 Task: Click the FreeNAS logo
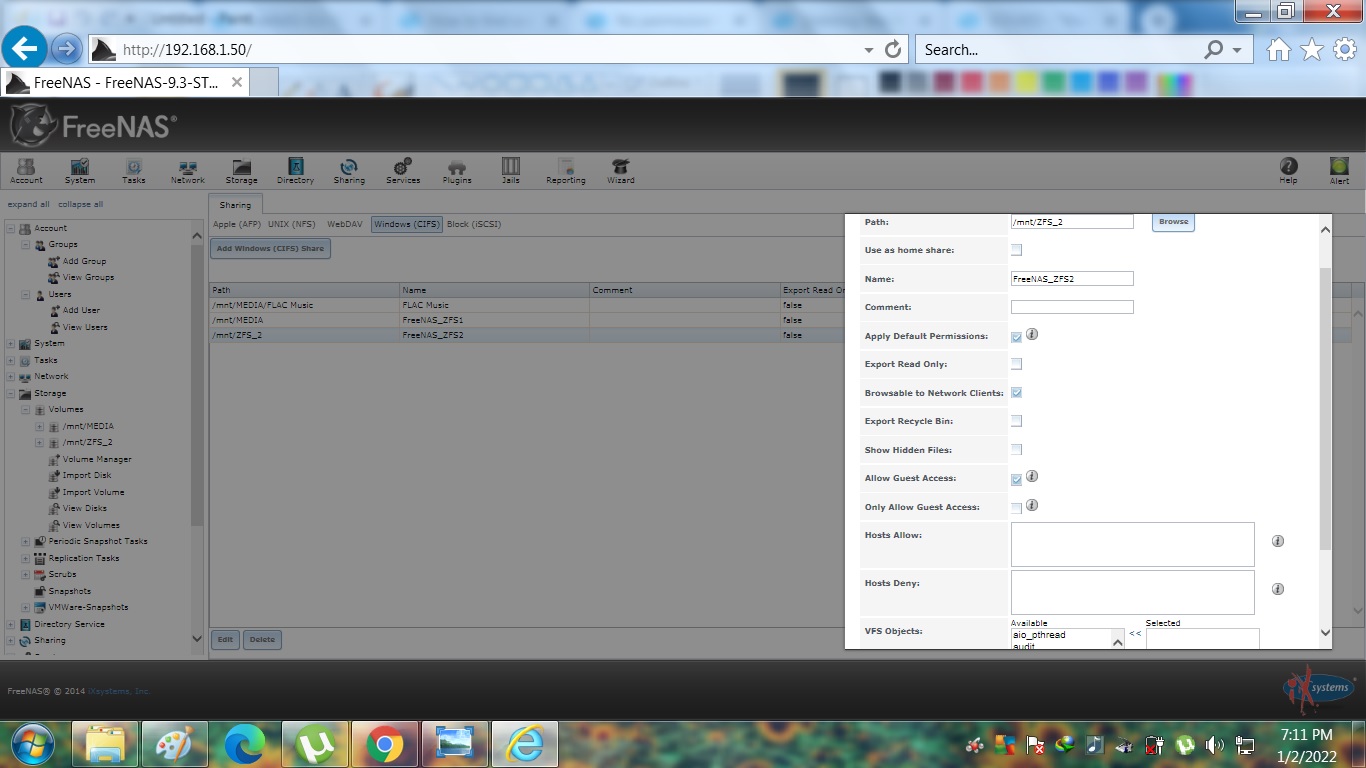click(93, 126)
